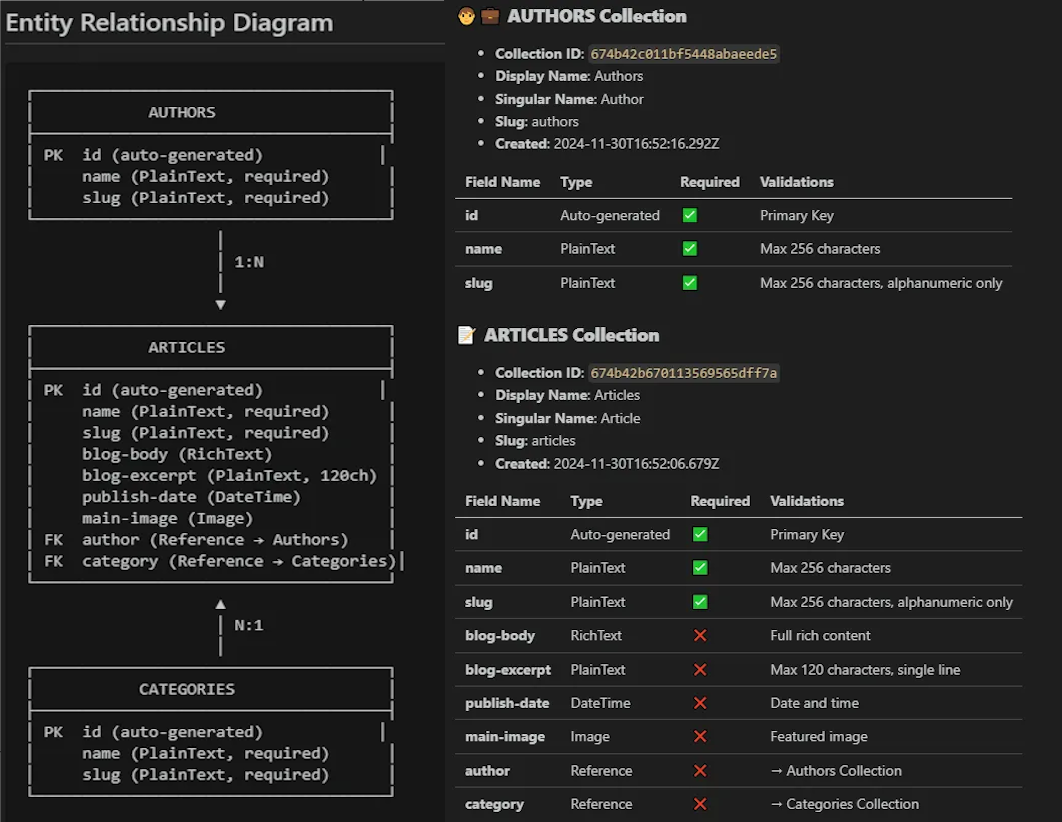Click the N:1 up arrow above CATEGORIES box
This screenshot has width=1062, height=822.
220,604
